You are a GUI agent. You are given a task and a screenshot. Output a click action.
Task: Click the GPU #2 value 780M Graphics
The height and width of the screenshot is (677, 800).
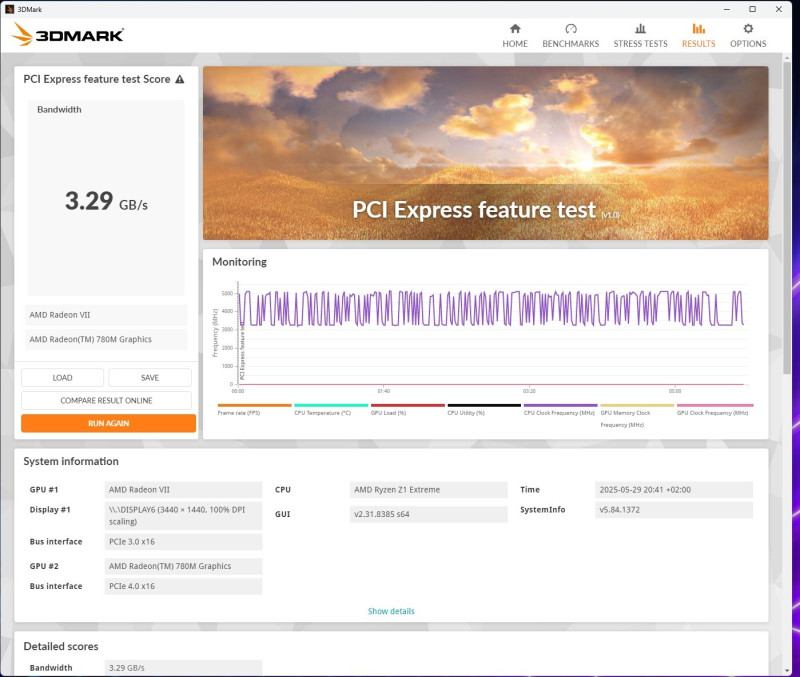coord(183,566)
